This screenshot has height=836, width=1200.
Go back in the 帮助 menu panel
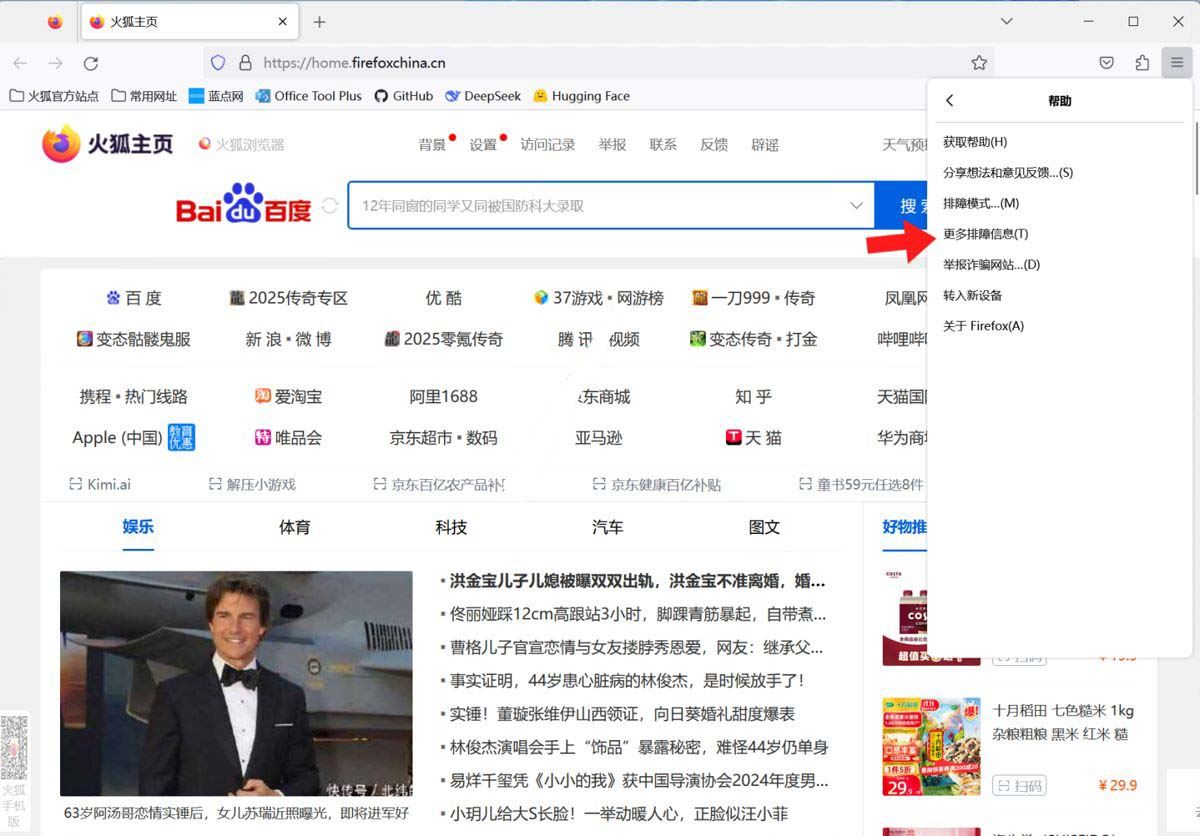(950, 101)
